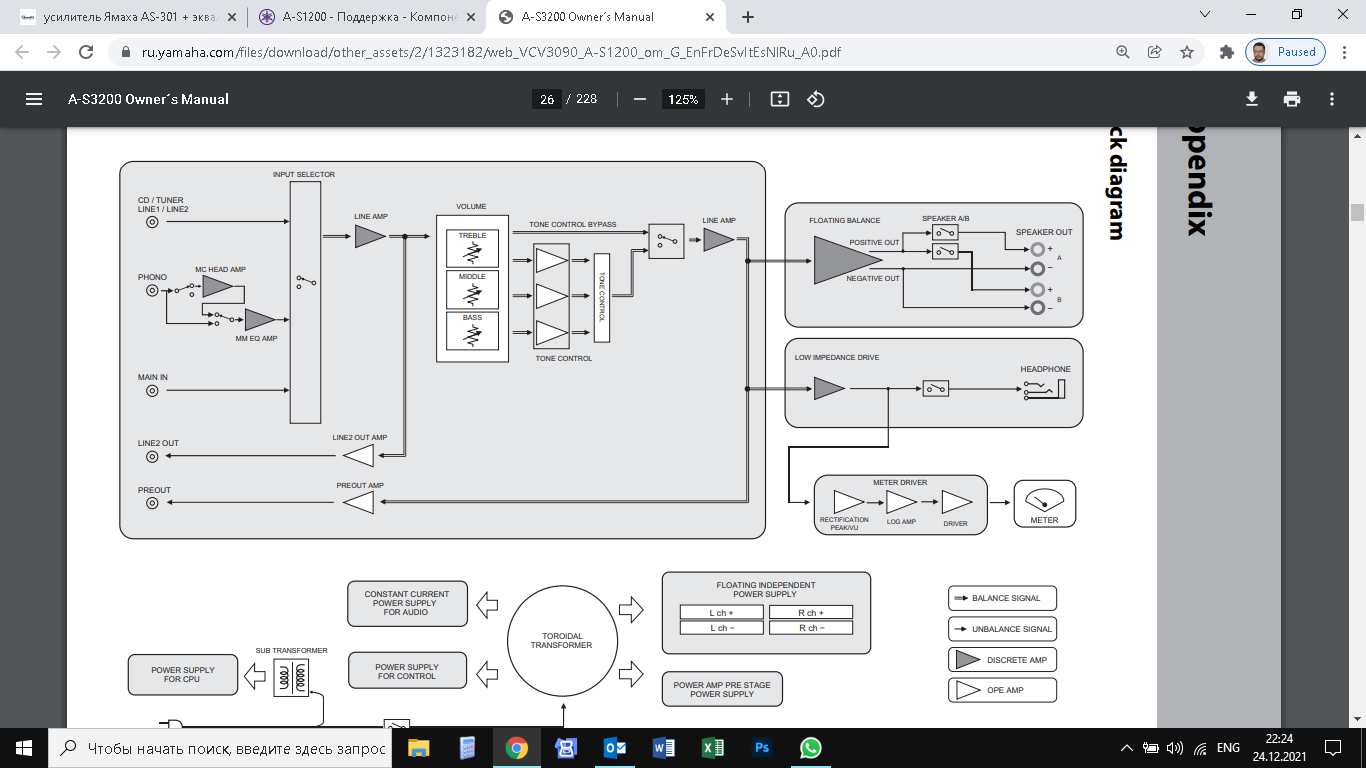Edit the page number field showing 26

pyautogui.click(x=546, y=99)
